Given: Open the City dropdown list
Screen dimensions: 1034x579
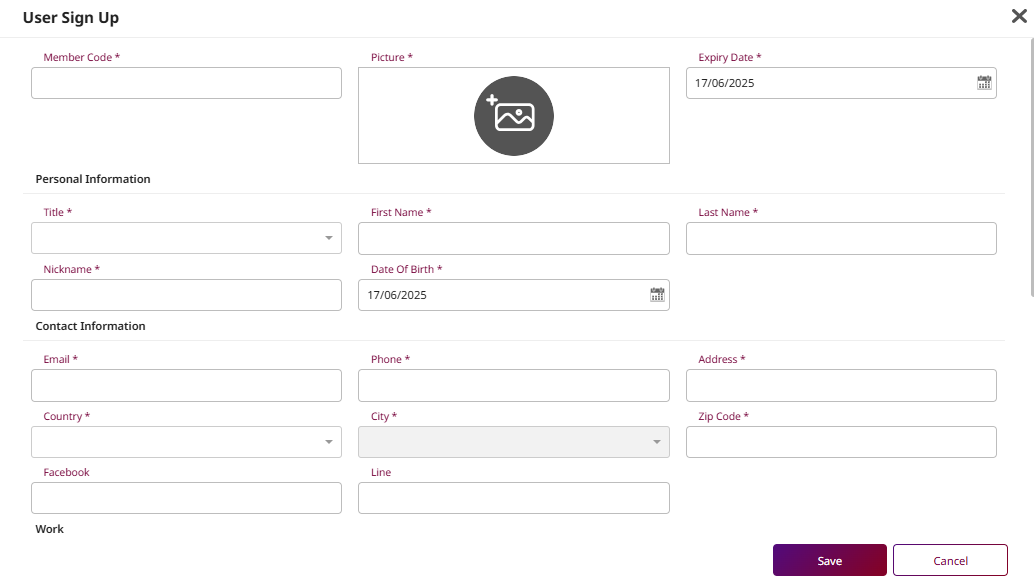Looking at the screenshot, I should pos(513,442).
